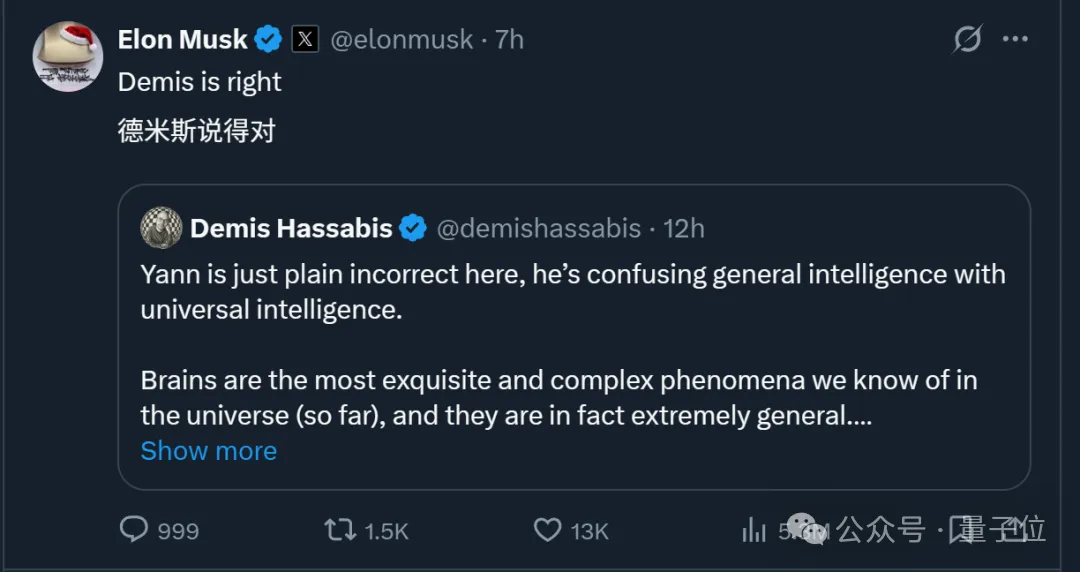
Task: Open the repost menu showing 1.5K
Action: coord(340,530)
